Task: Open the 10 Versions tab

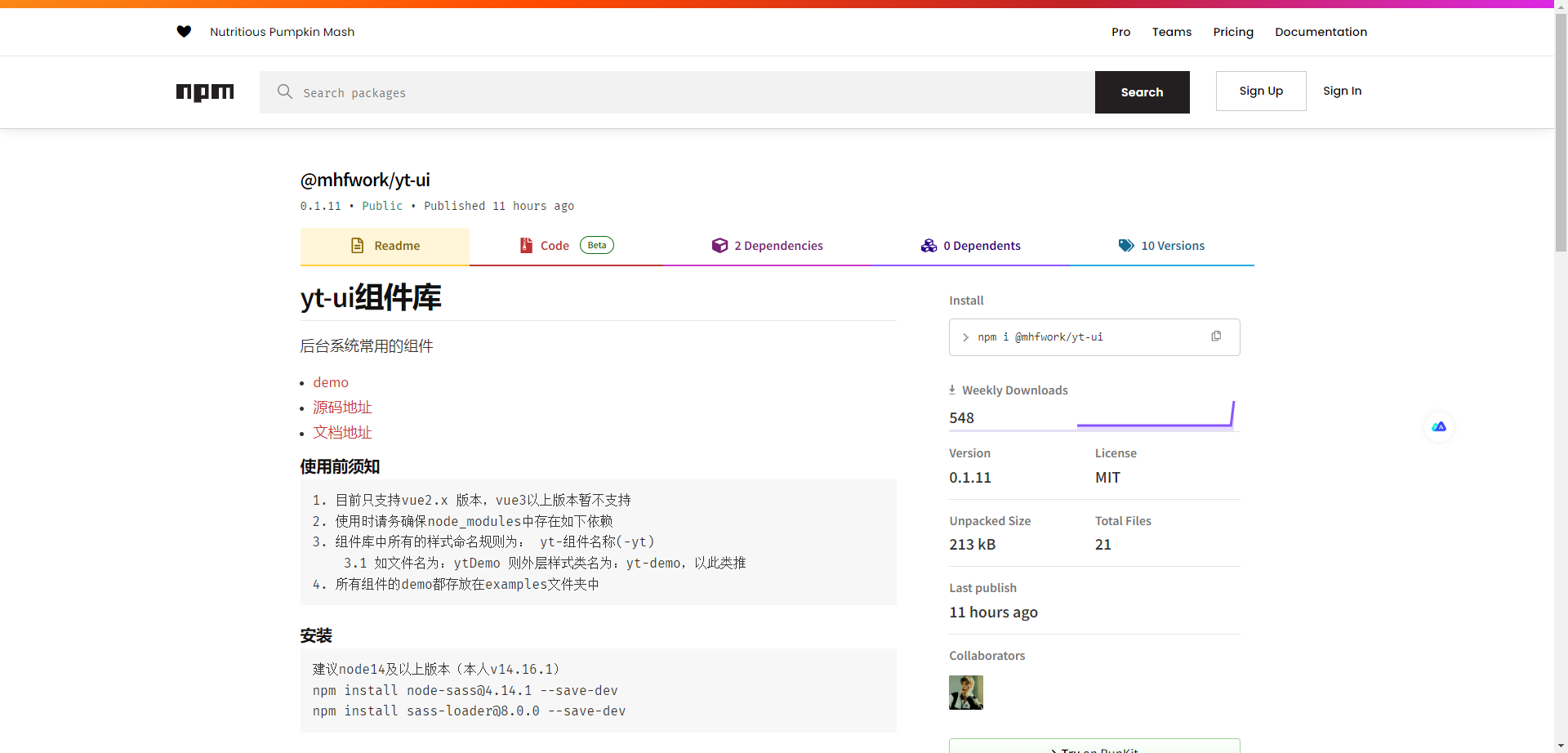Action: 1161,246
